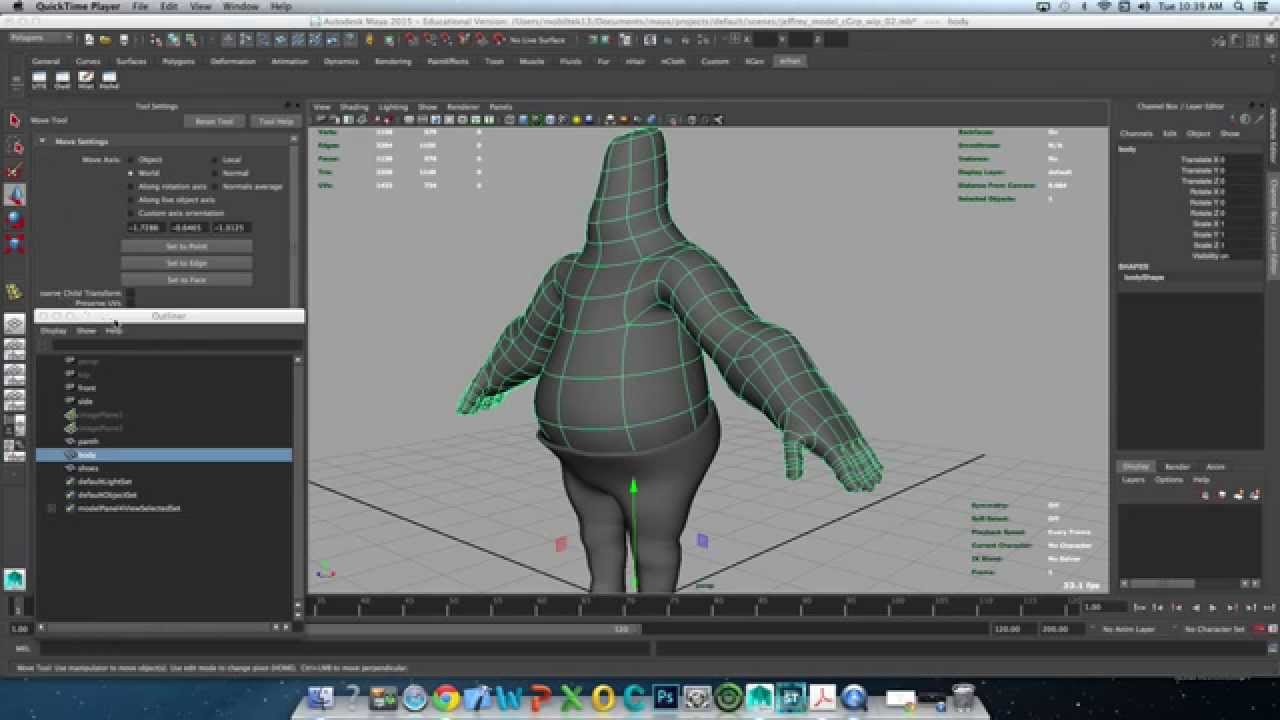Click the Set to Face button
Viewport: 1280px width, 720px height.
(187, 280)
